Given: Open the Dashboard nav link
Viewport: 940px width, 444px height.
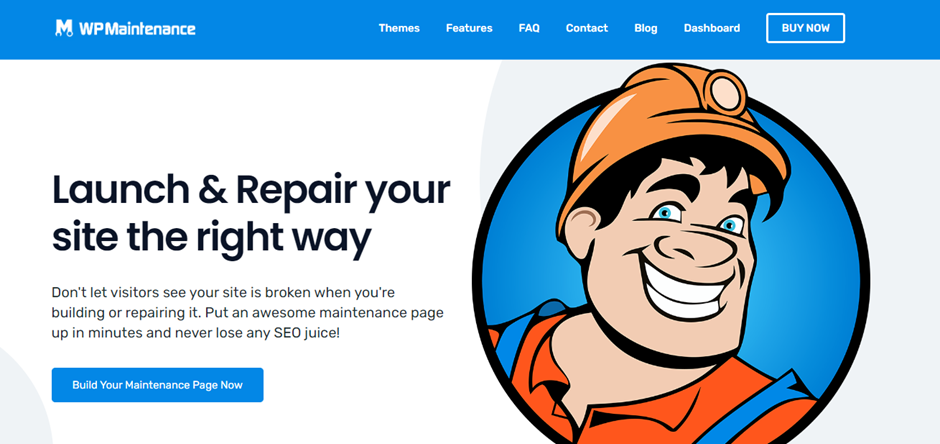Looking at the screenshot, I should [712, 28].
